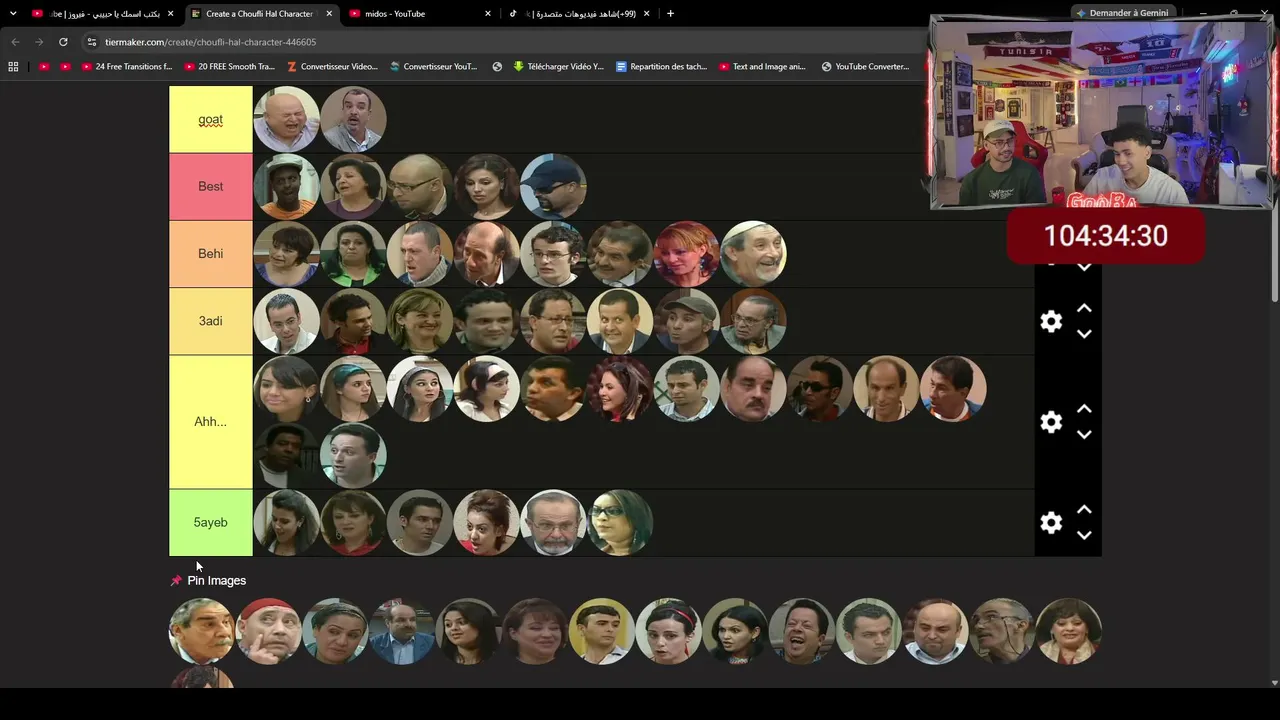
Task: Click the Best tier label
Action: [x=211, y=186]
